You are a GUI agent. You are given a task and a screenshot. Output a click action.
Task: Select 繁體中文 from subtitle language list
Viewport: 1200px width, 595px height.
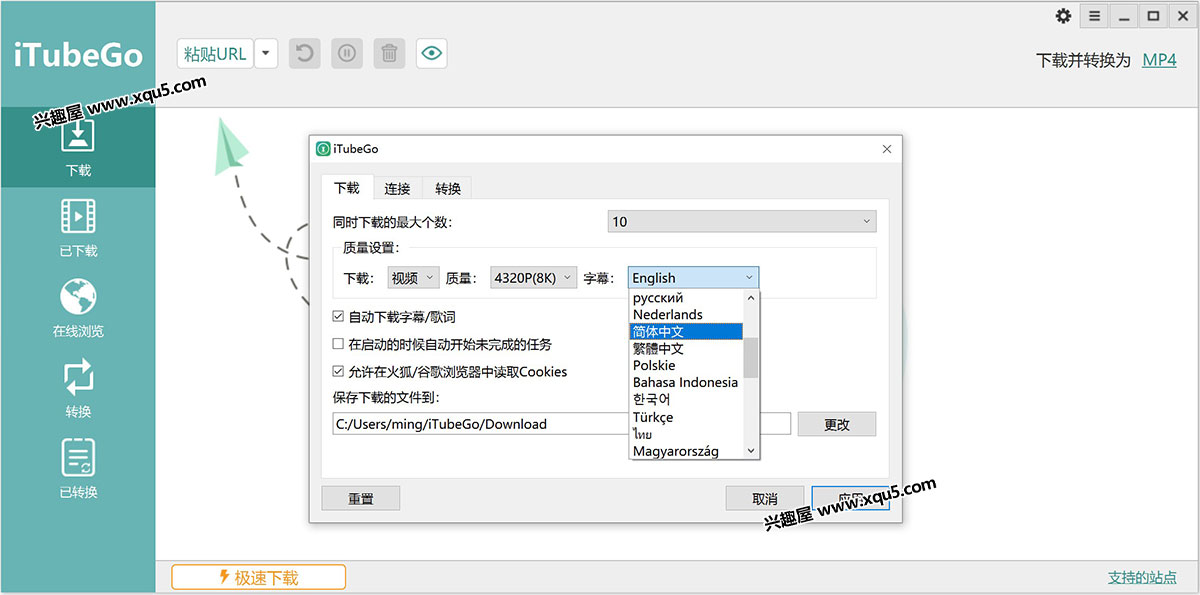[658, 349]
